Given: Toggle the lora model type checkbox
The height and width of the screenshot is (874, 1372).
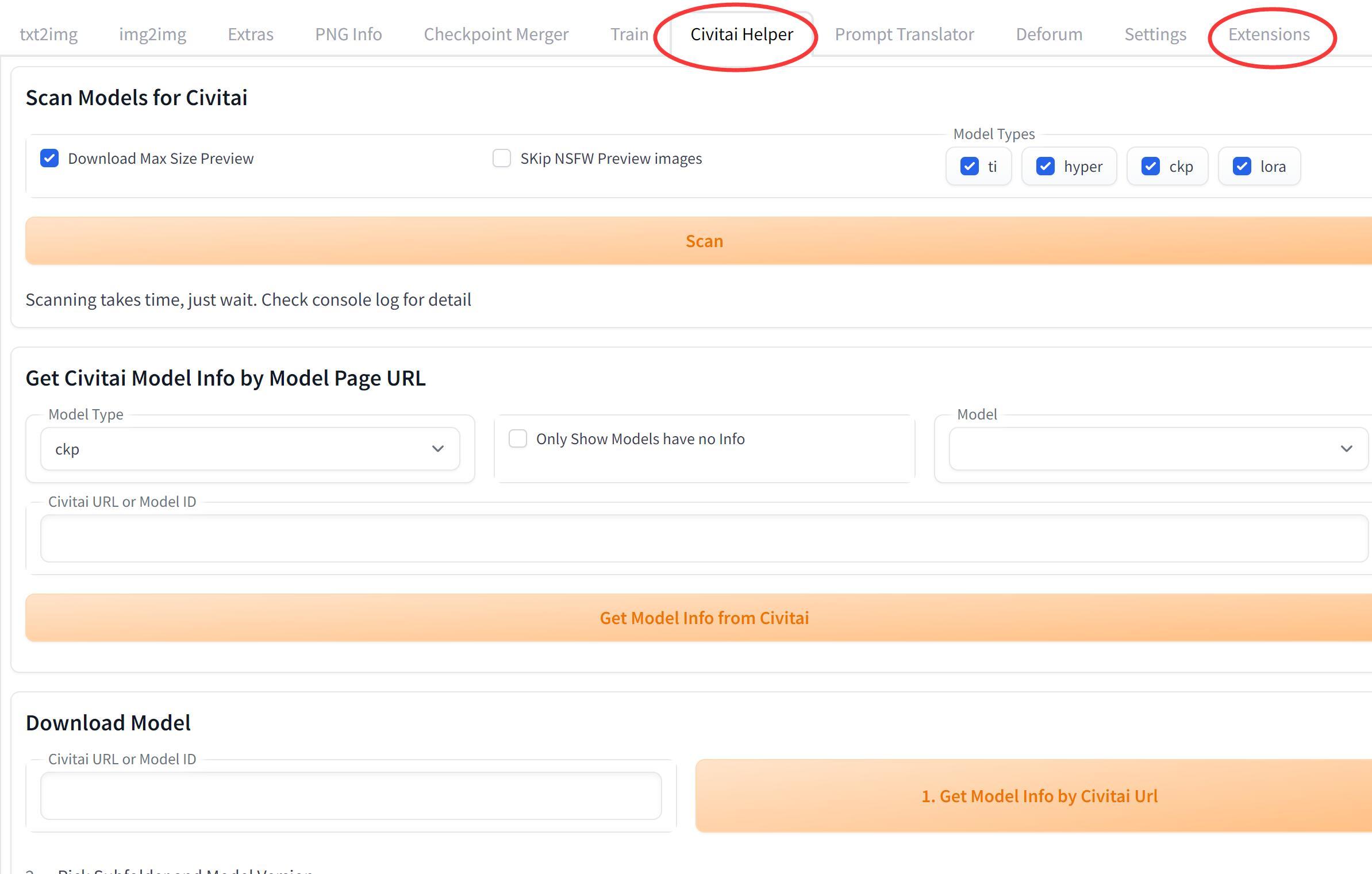Looking at the screenshot, I should click(1242, 167).
